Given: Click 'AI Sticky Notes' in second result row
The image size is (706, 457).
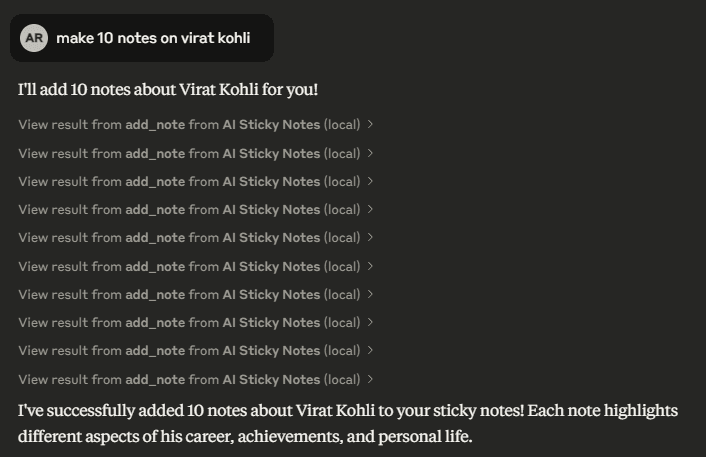Looking at the screenshot, I should pos(271,154).
